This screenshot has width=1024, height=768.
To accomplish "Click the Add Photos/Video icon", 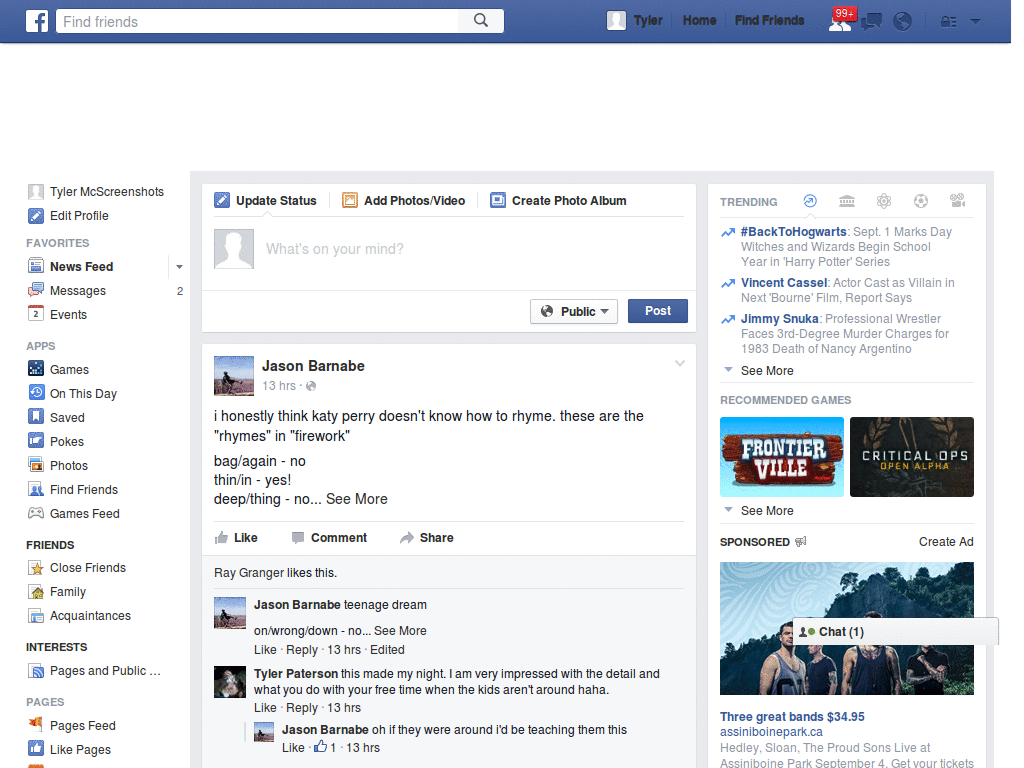I will point(350,200).
